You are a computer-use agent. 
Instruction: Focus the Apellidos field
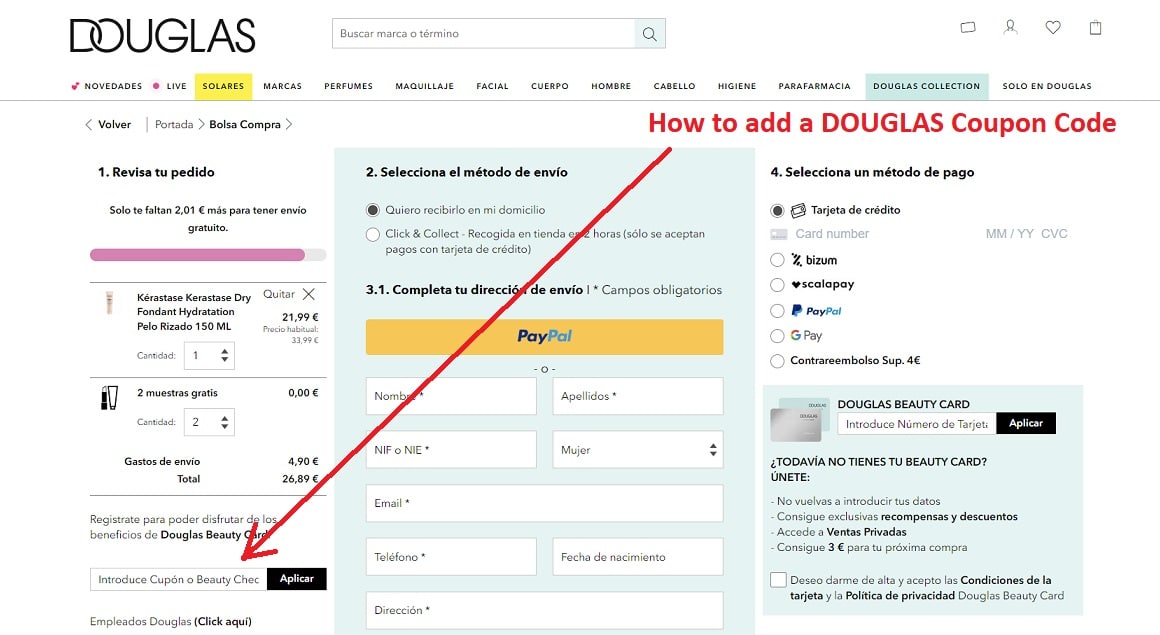pos(638,396)
